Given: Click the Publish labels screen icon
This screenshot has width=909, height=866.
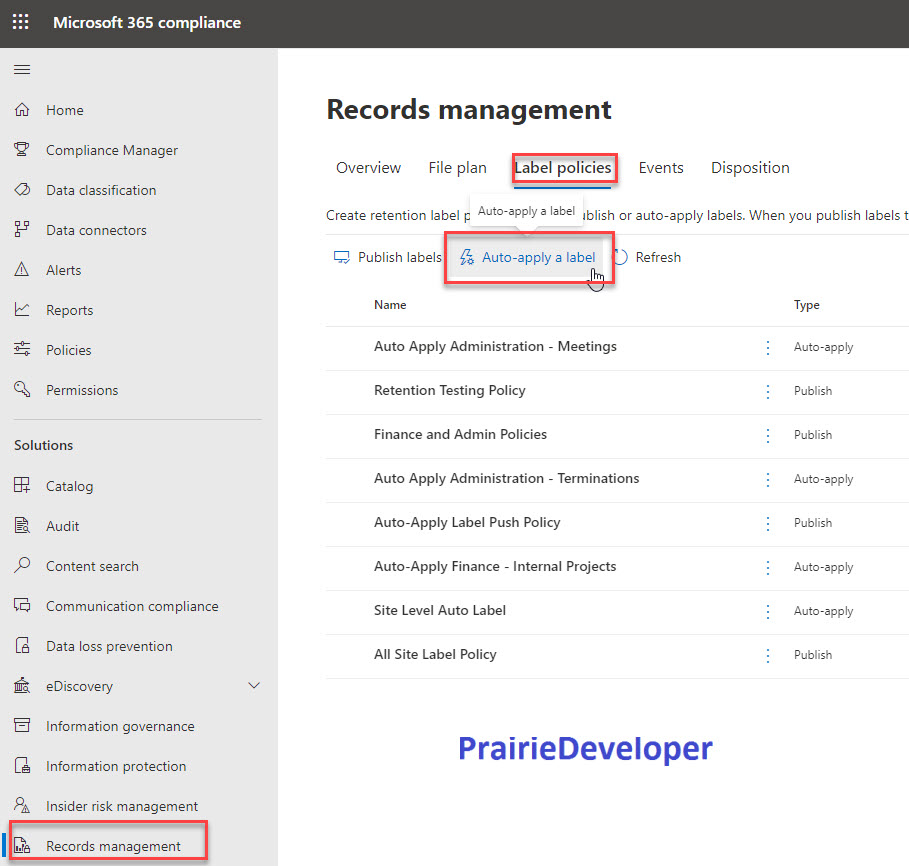Looking at the screenshot, I should pyautogui.click(x=342, y=257).
